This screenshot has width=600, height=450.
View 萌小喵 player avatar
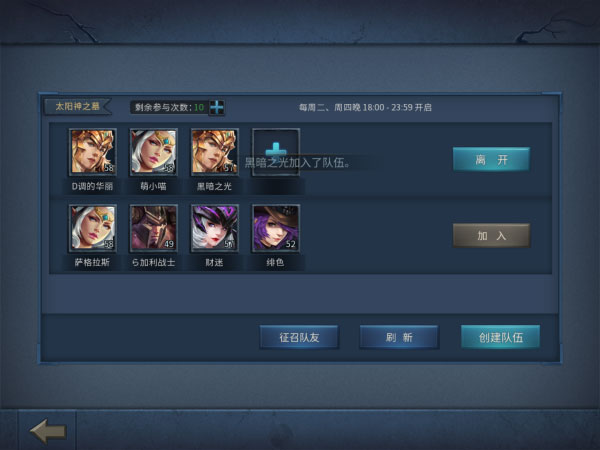pyautogui.click(x=153, y=152)
